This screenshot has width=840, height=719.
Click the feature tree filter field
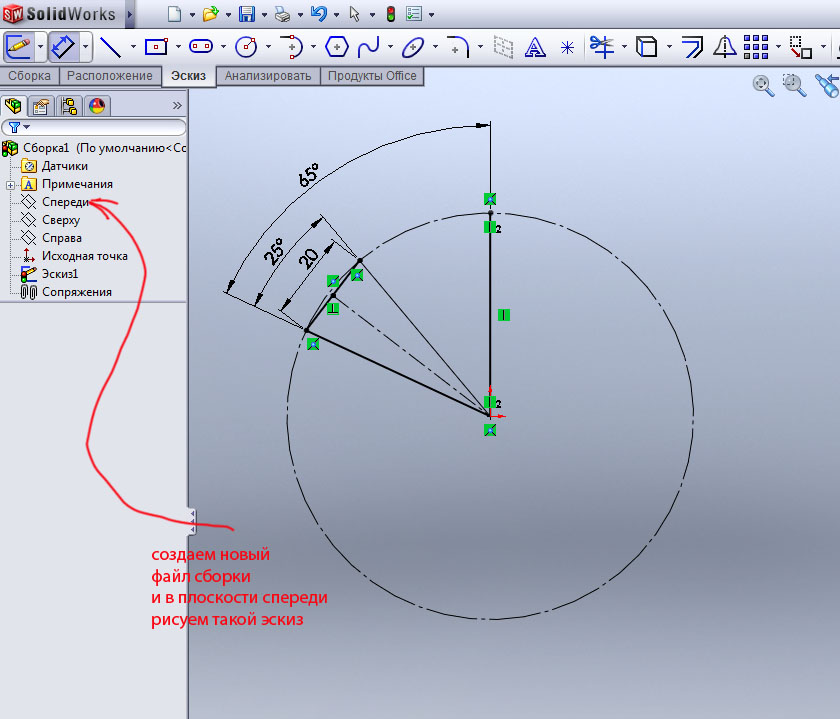pos(100,127)
